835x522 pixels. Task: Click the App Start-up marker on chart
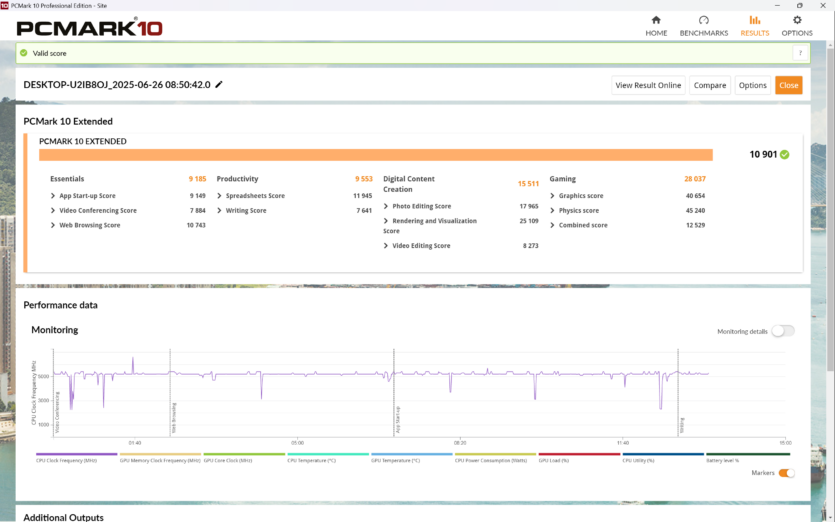coord(398,419)
